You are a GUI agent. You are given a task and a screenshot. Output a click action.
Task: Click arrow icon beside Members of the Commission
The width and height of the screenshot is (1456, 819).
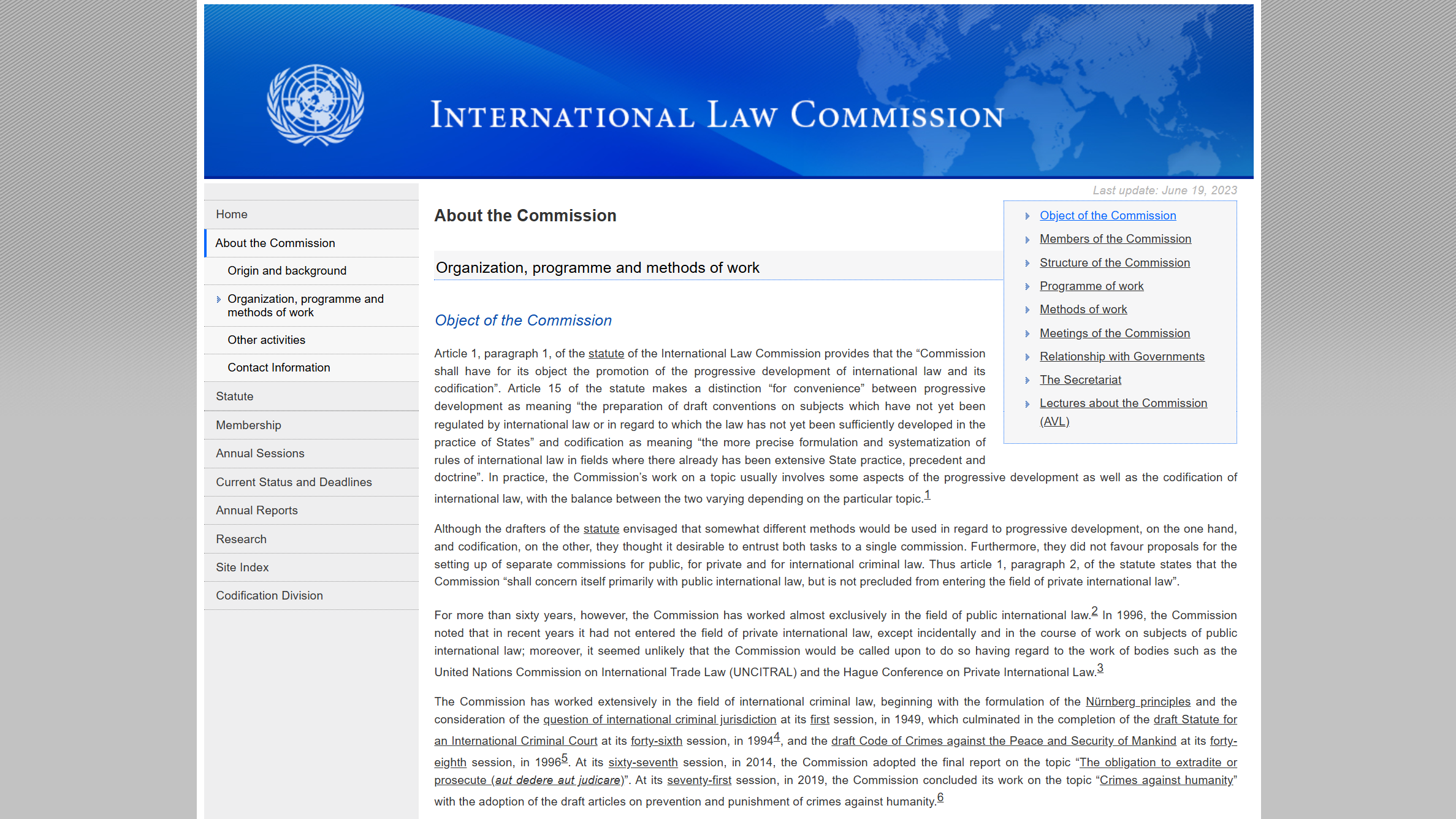(1027, 240)
